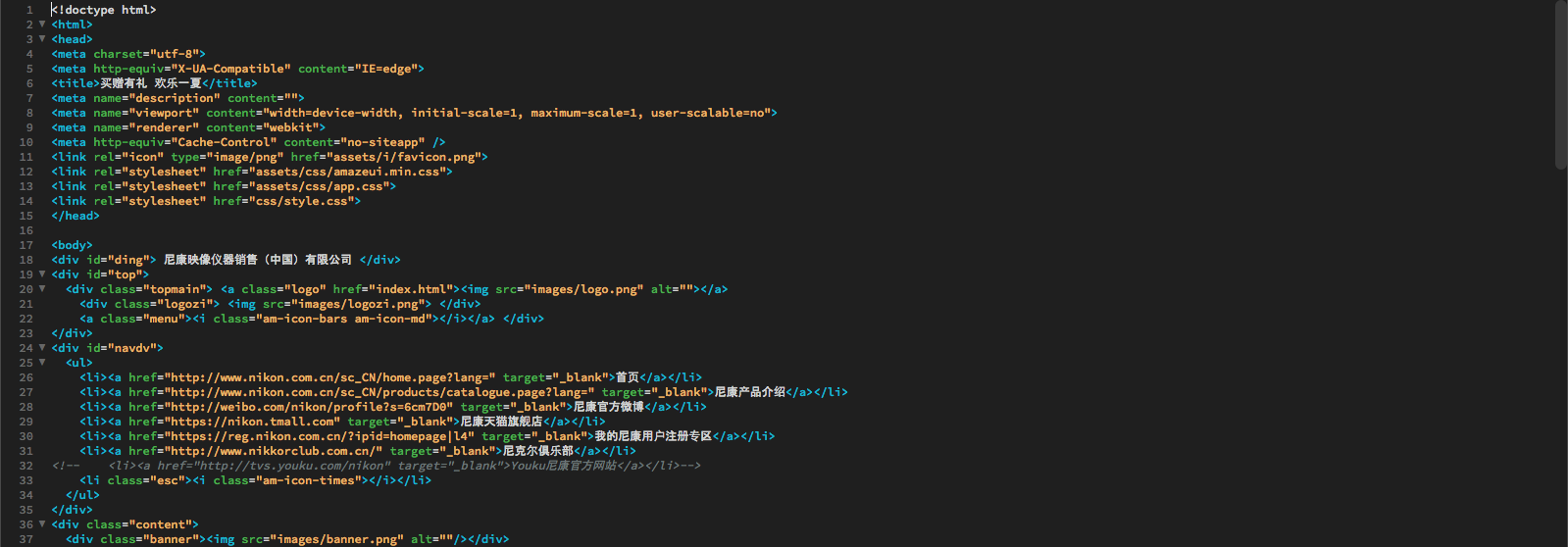Click the 尼康映像仪器销售 company text

tap(258, 260)
